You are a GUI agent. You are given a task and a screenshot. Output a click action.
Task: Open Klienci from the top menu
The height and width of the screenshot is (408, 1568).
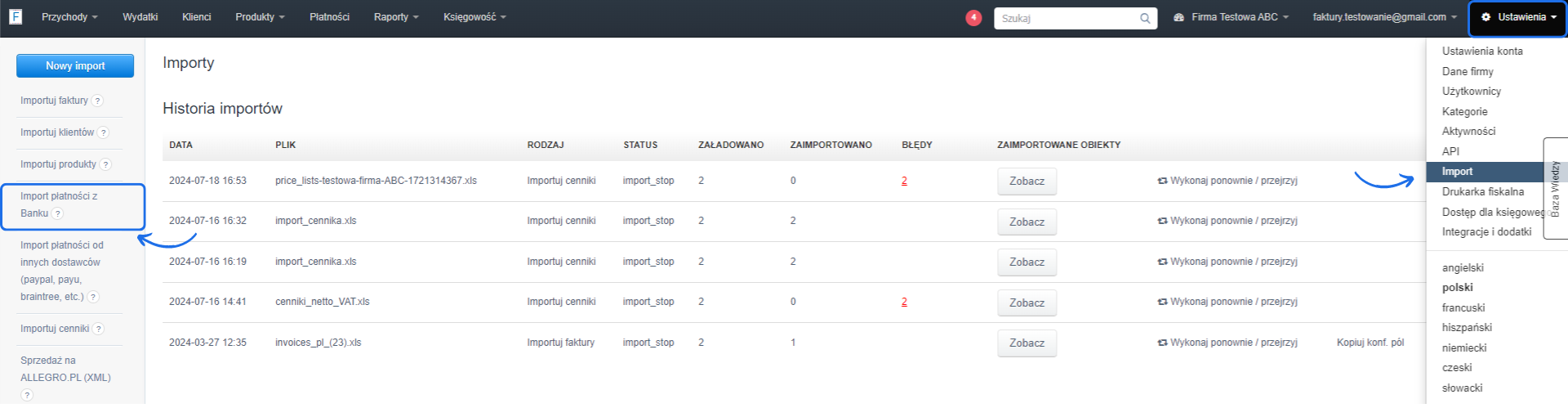coord(196,17)
